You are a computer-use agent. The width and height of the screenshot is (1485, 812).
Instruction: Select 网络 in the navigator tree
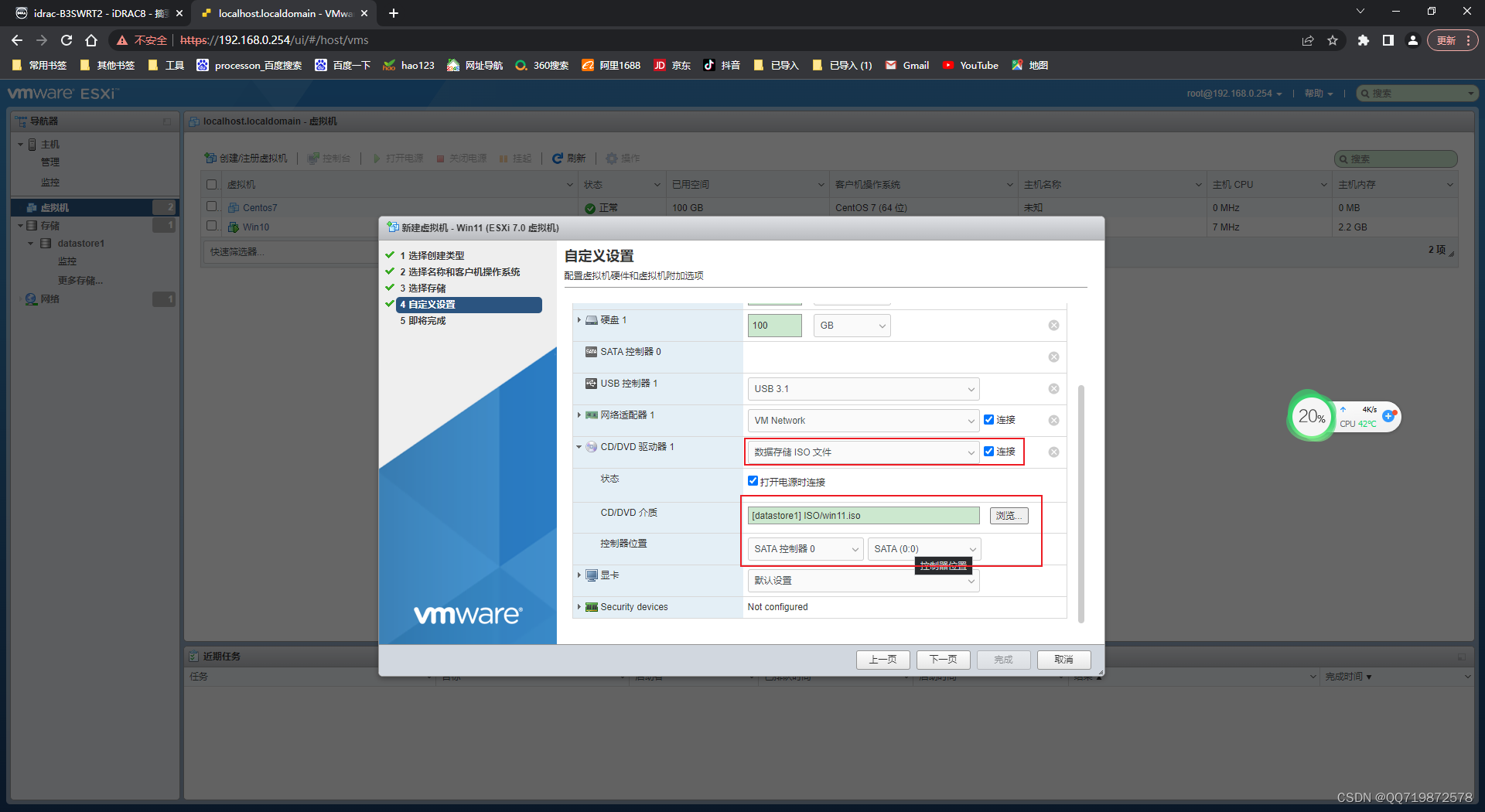[x=49, y=299]
